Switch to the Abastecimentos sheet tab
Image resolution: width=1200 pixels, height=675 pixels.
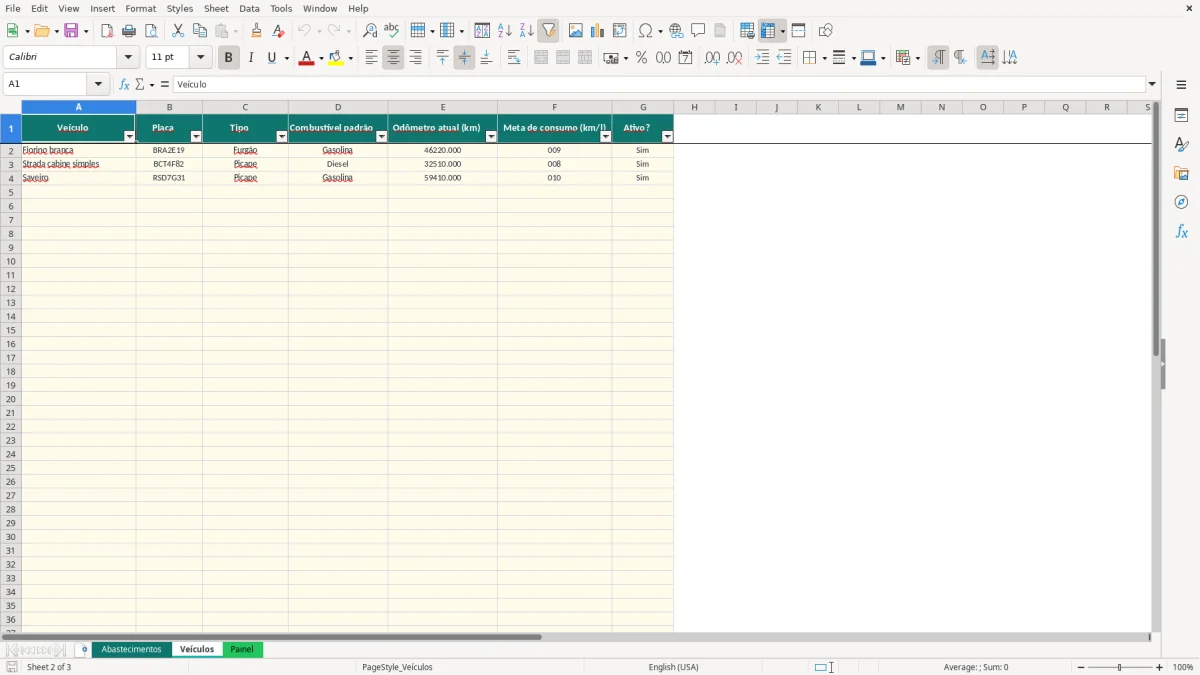(131, 650)
